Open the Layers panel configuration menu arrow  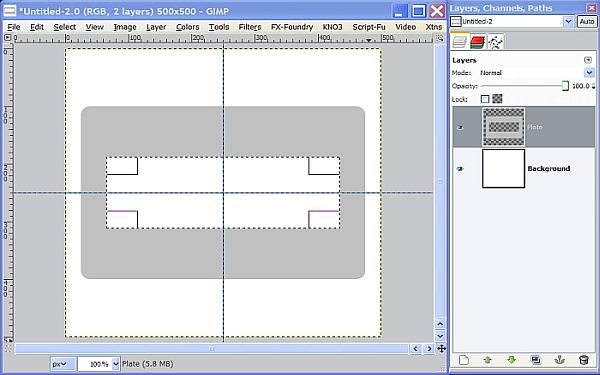click(588, 60)
